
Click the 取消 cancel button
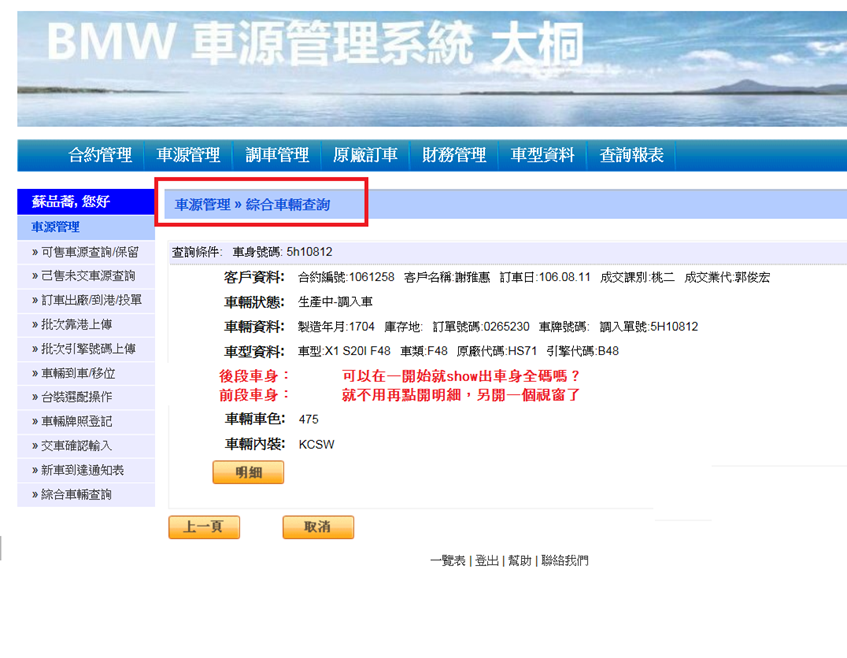(318, 527)
